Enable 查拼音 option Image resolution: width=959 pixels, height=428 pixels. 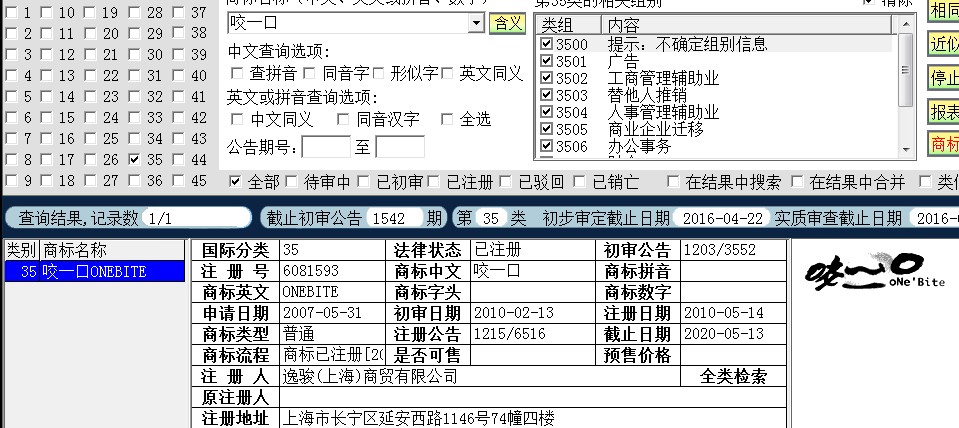[x=237, y=73]
